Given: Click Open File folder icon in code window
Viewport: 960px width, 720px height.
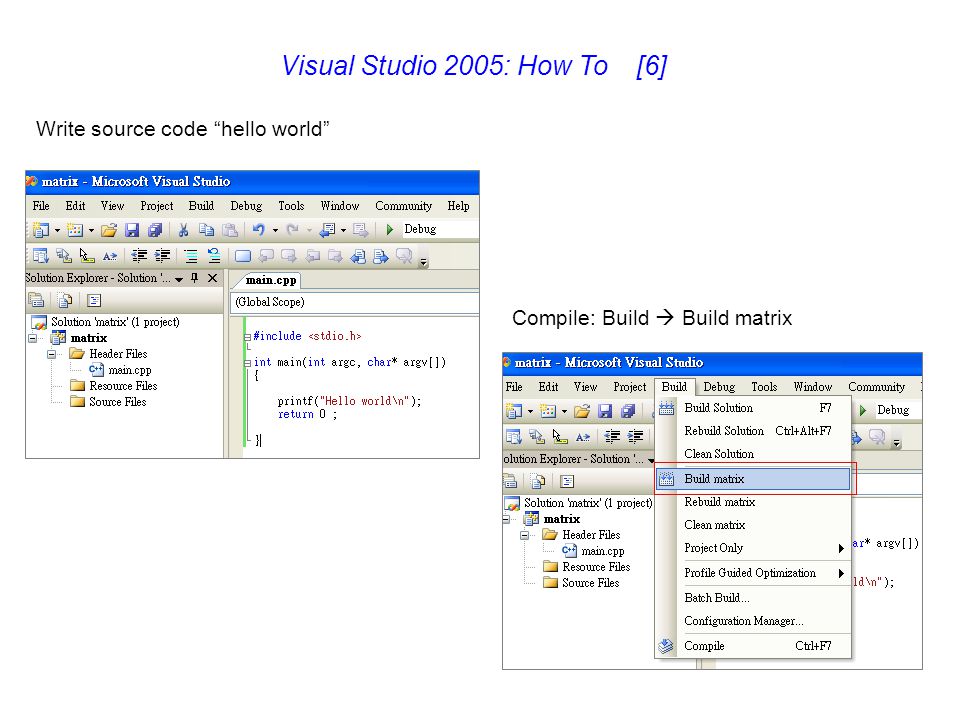Looking at the screenshot, I should click(x=109, y=230).
